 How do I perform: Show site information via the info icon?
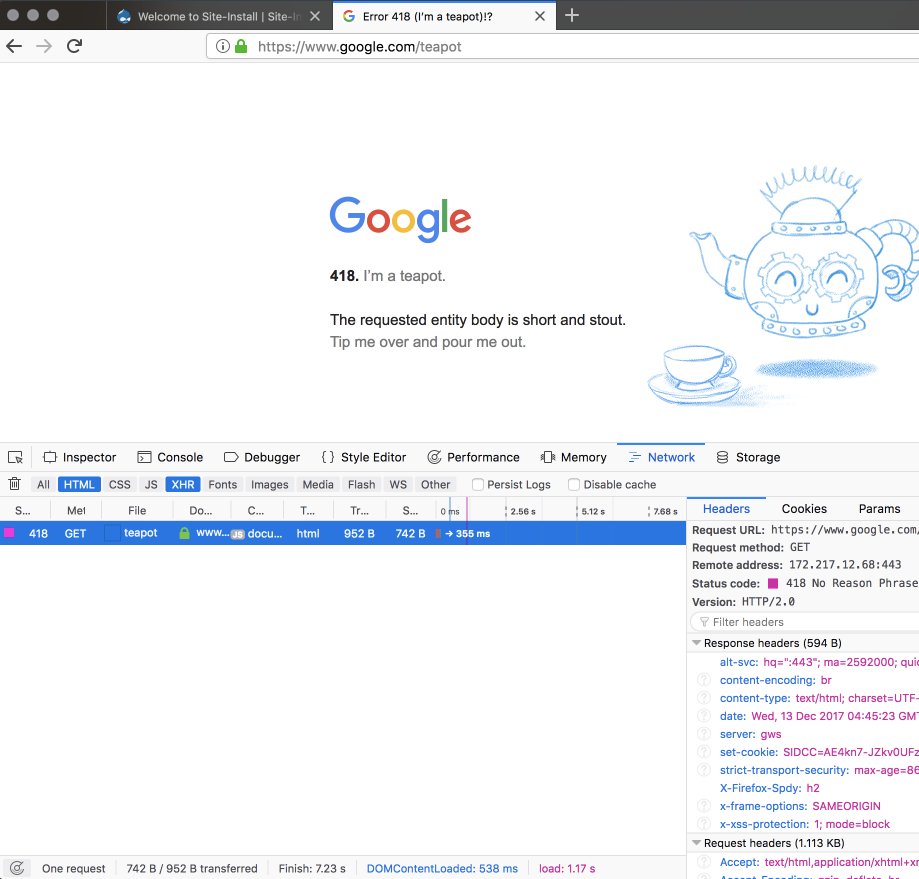click(223, 46)
